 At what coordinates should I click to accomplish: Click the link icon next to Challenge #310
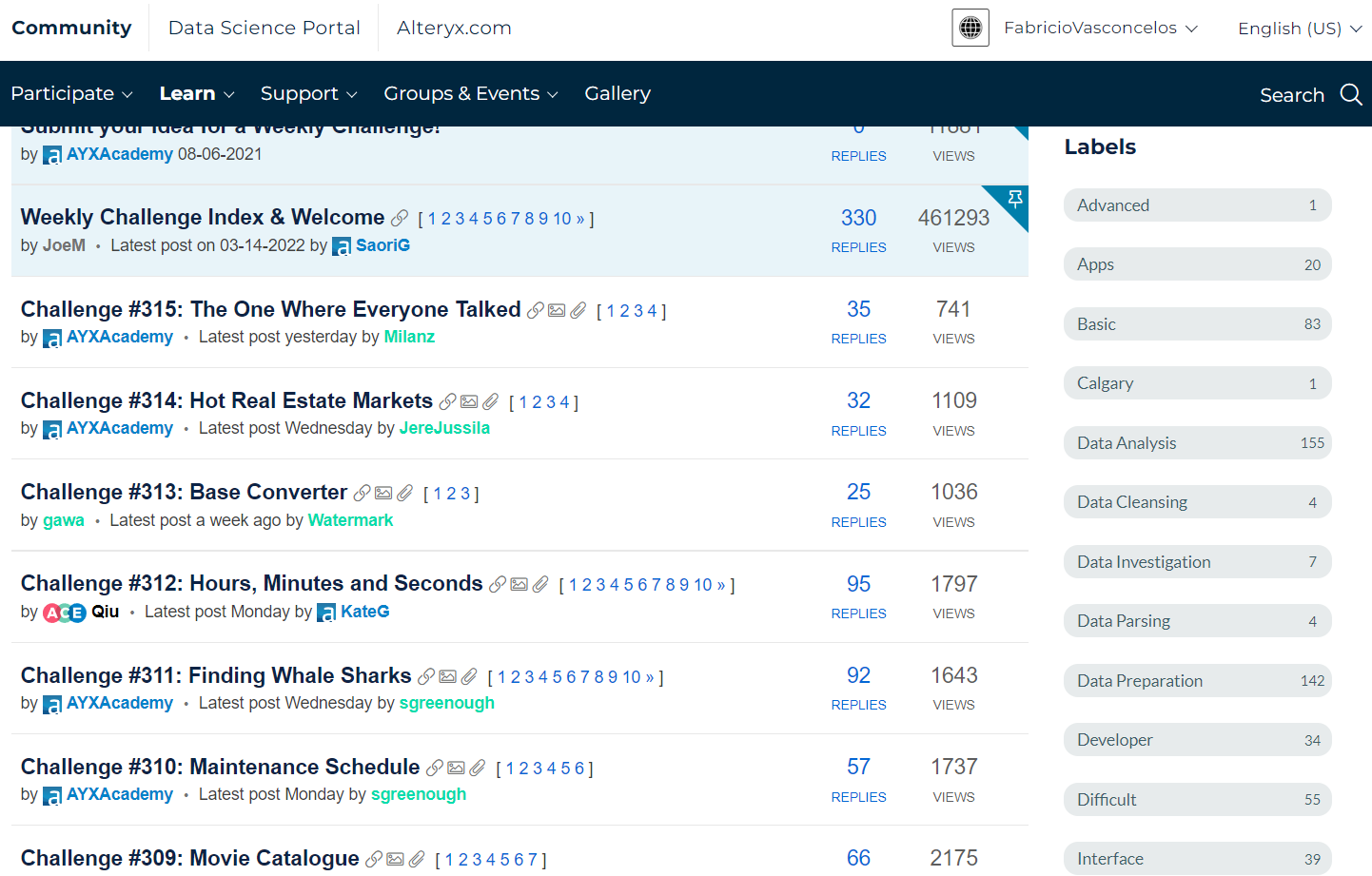pos(435,768)
